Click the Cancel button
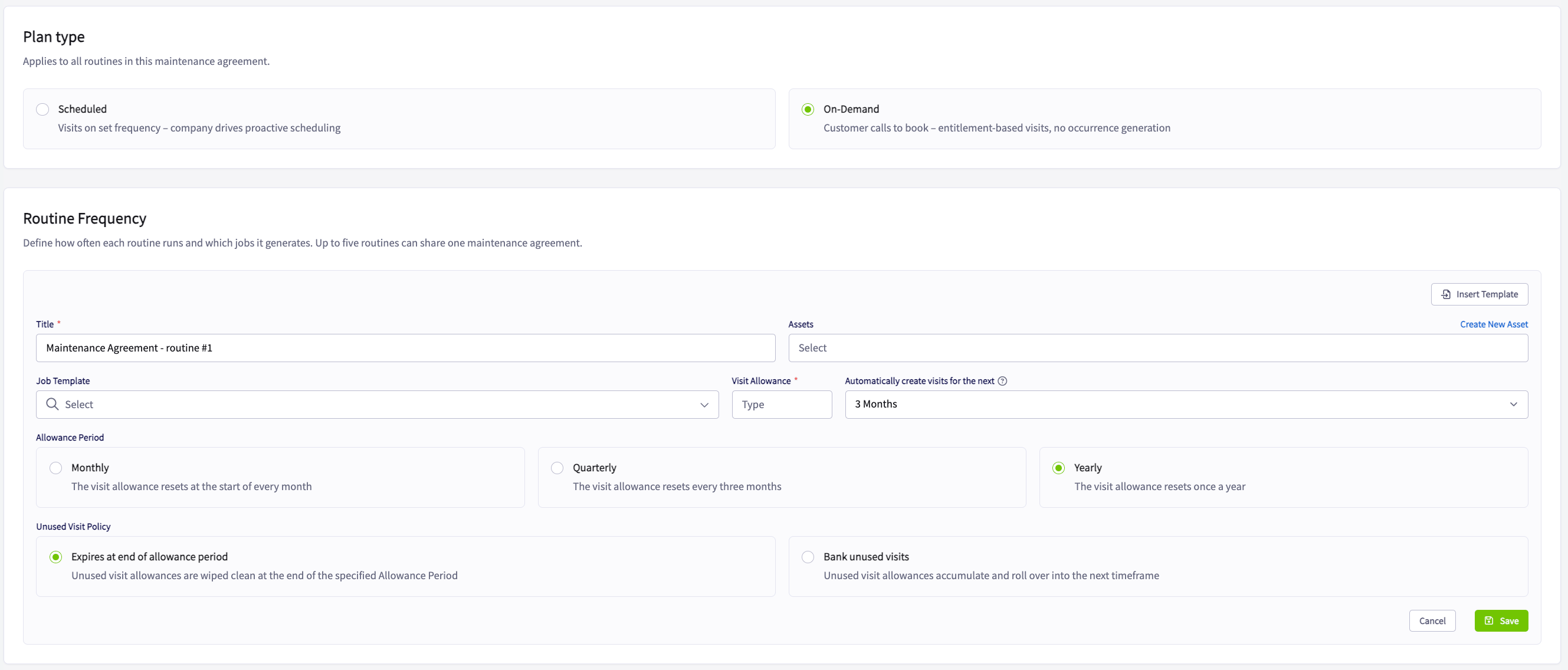1568x670 pixels. 1432,620
